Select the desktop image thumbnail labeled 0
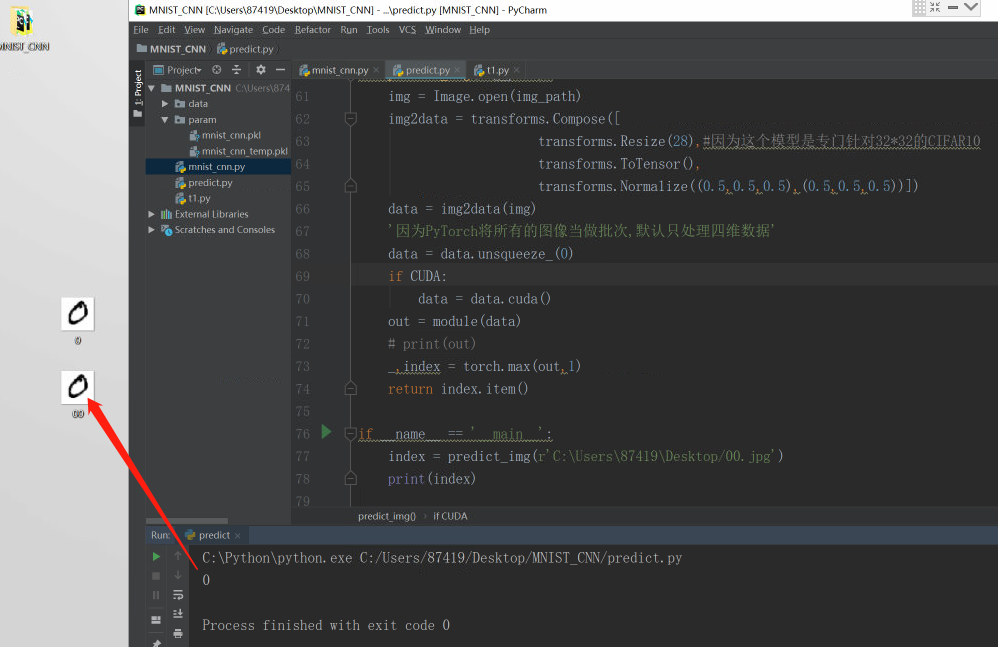Image resolution: width=998 pixels, height=647 pixels. [78, 314]
